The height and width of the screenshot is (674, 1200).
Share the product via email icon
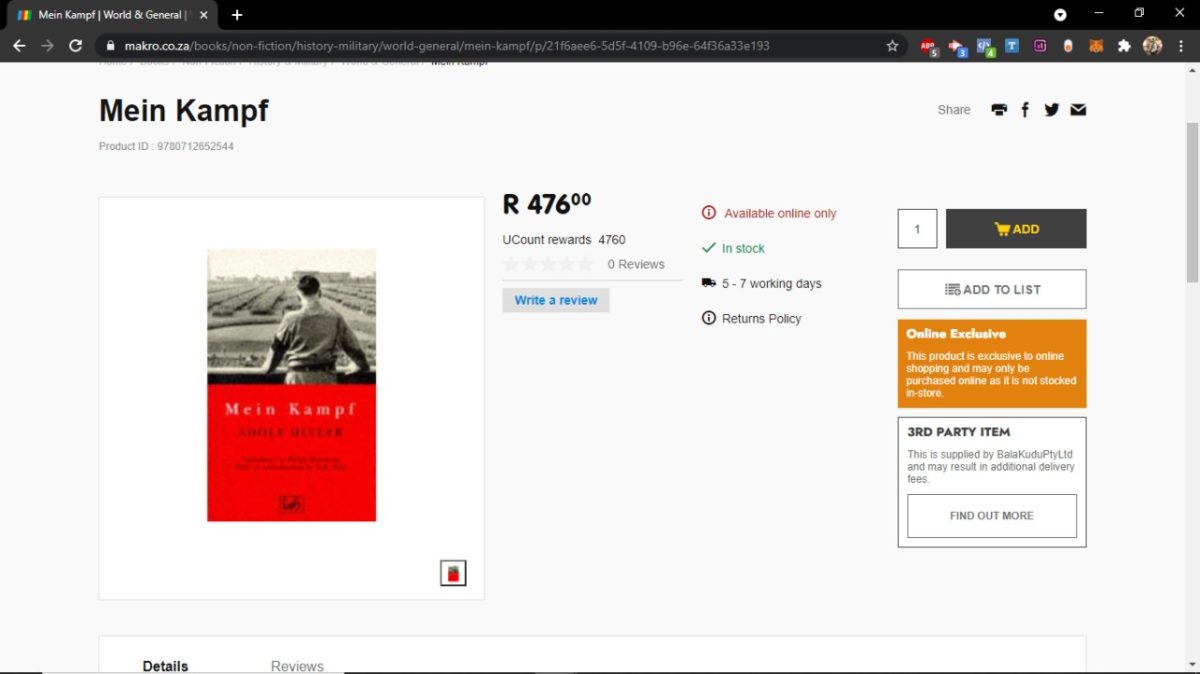(x=1078, y=110)
